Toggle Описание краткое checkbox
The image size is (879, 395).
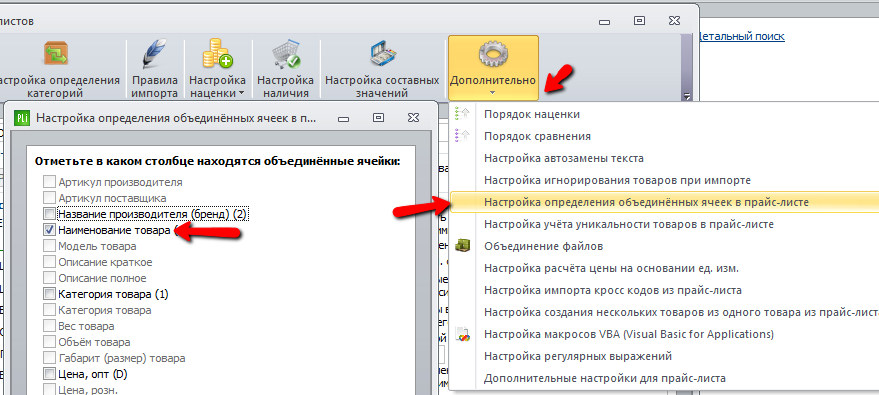click(50, 262)
